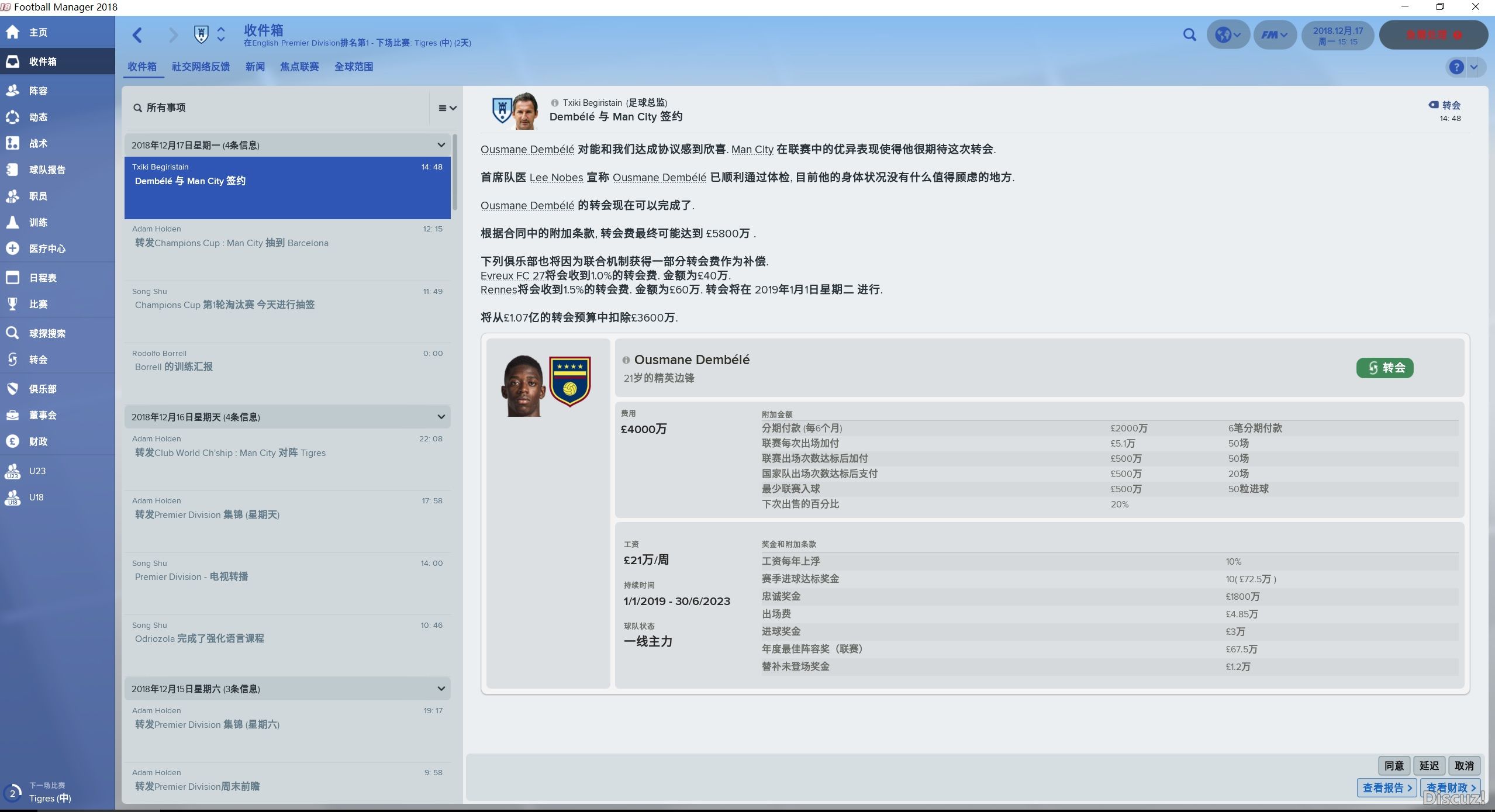Collapse the 2018年12月16日 message group
Image resolution: width=1495 pixels, height=812 pixels.
[x=441, y=417]
